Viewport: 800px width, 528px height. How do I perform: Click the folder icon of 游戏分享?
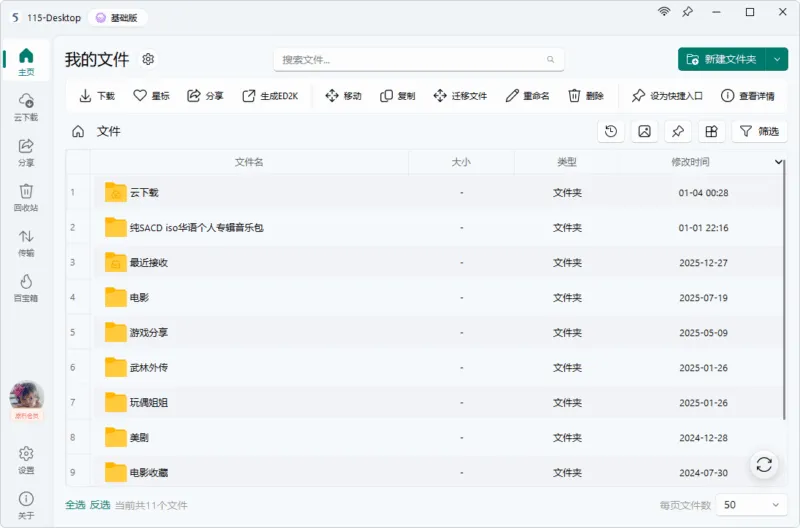click(x=115, y=332)
